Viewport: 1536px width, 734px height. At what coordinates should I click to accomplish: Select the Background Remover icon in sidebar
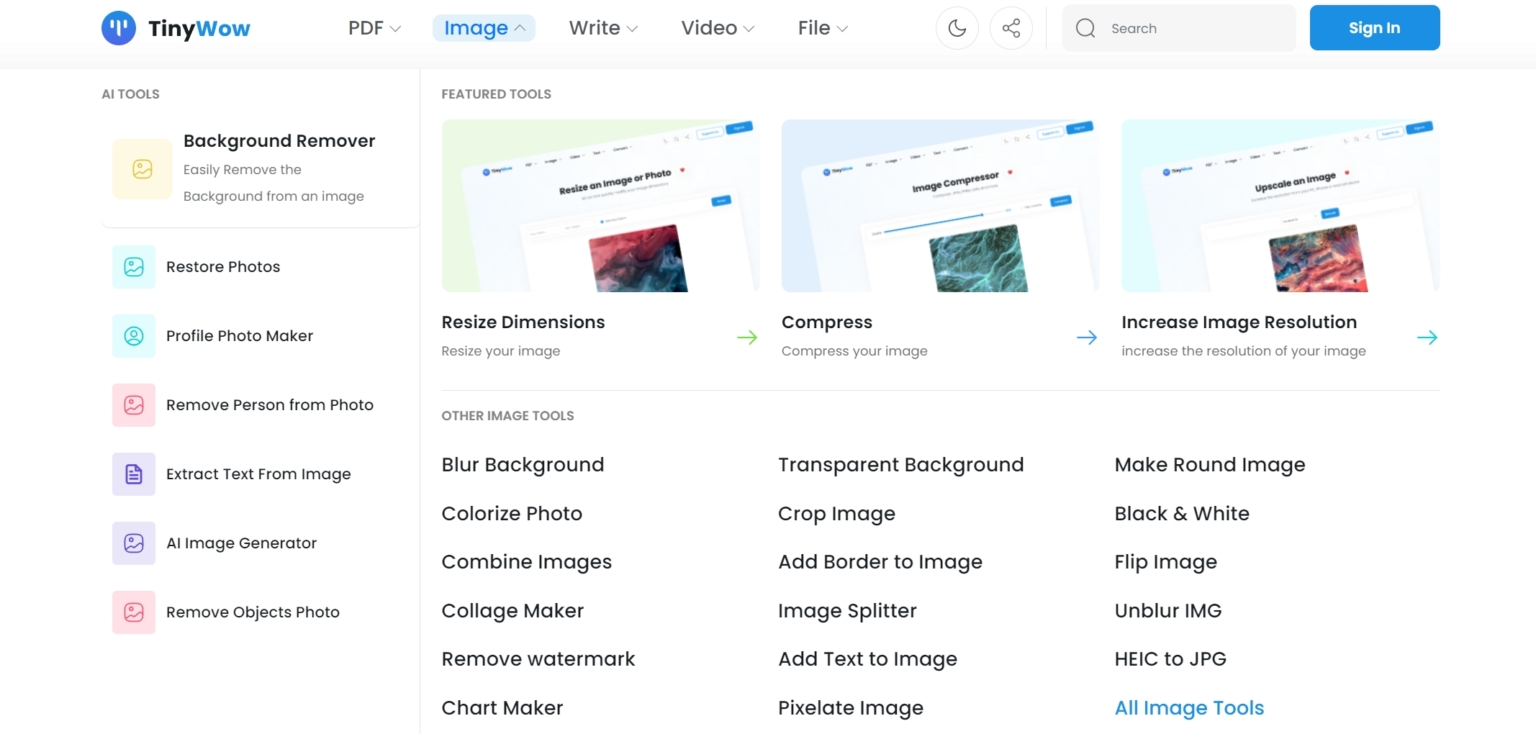pyautogui.click(x=141, y=168)
